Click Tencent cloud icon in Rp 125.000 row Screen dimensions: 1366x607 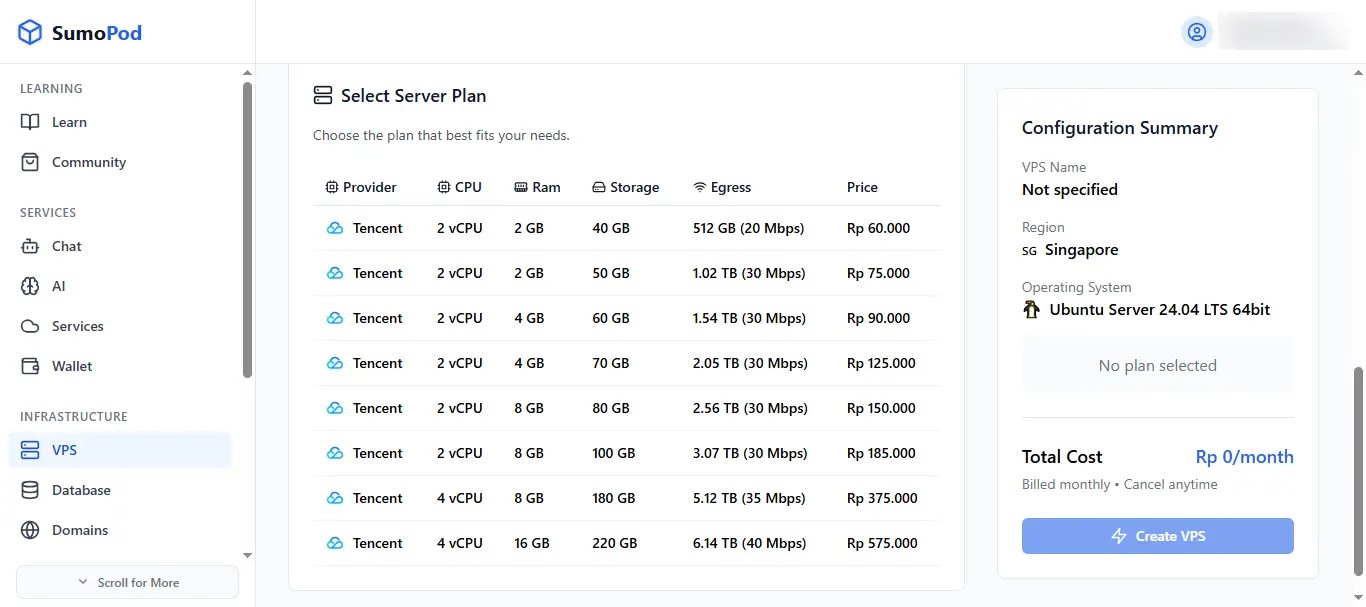pyautogui.click(x=335, y=363)
